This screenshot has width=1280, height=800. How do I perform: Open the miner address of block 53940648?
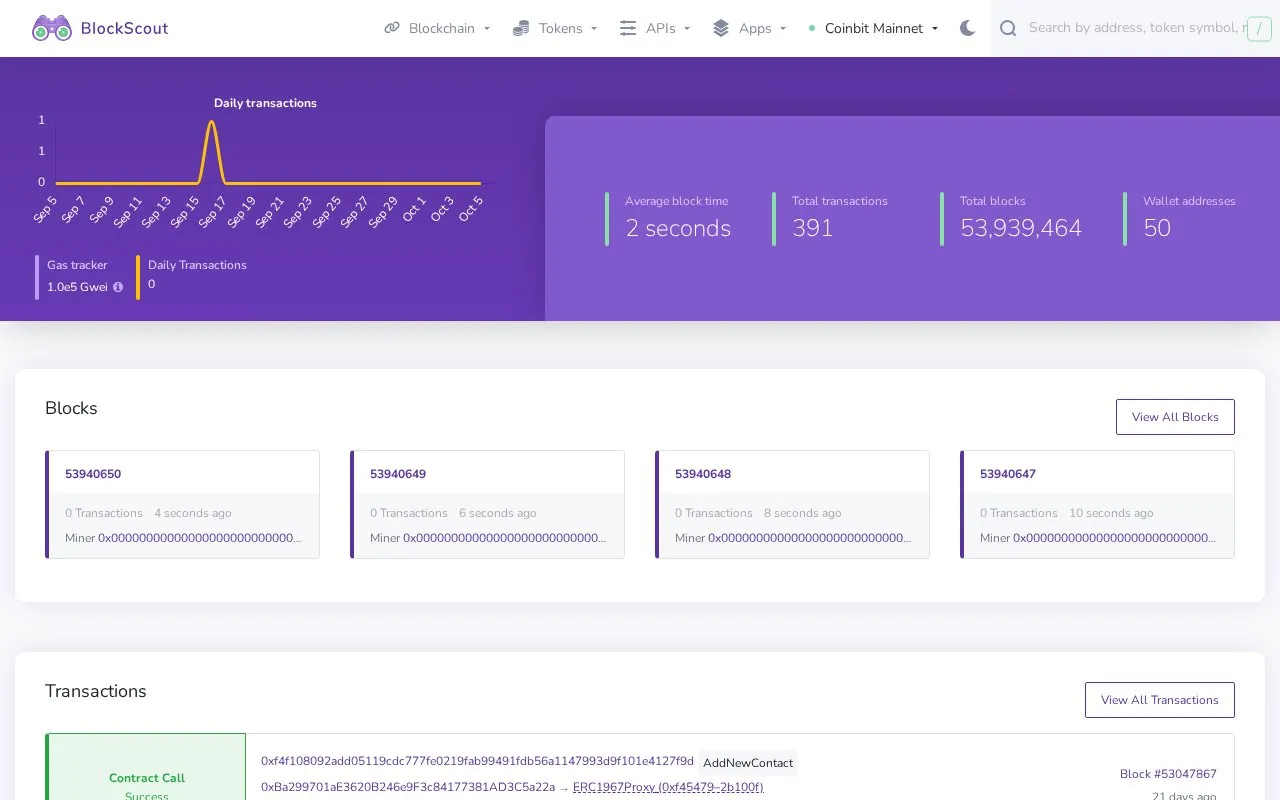click(810, 538)
